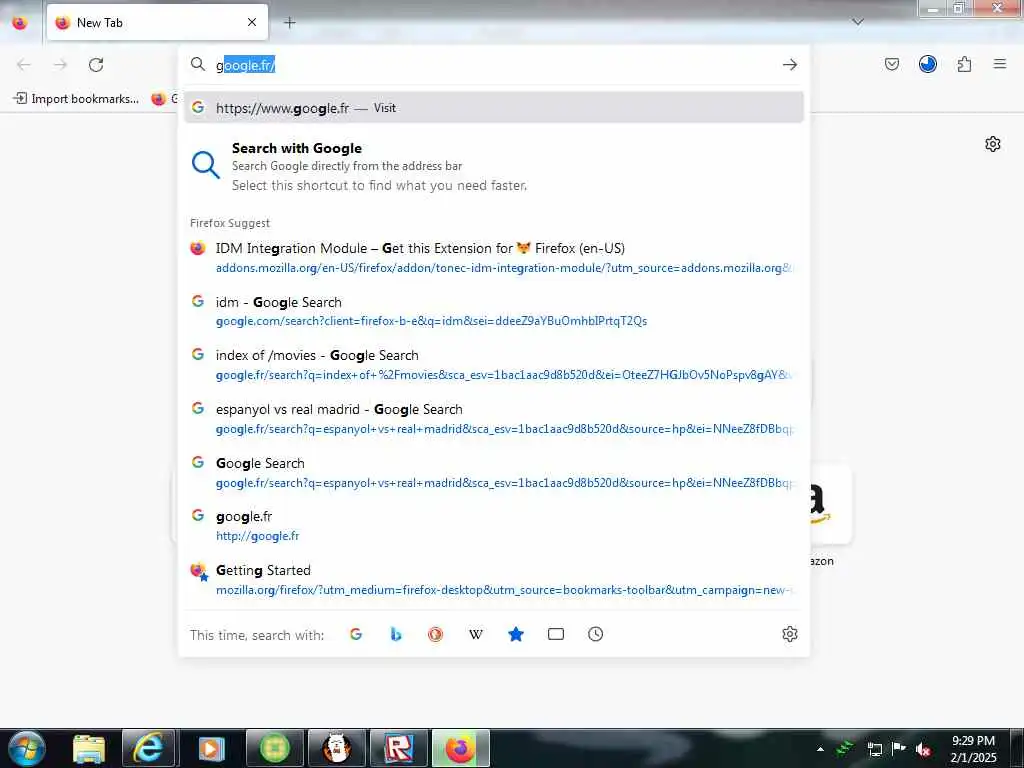This screenshot has width=1024, height=768.
Task: Select the New Tab tab
Action: coord(157,22)
